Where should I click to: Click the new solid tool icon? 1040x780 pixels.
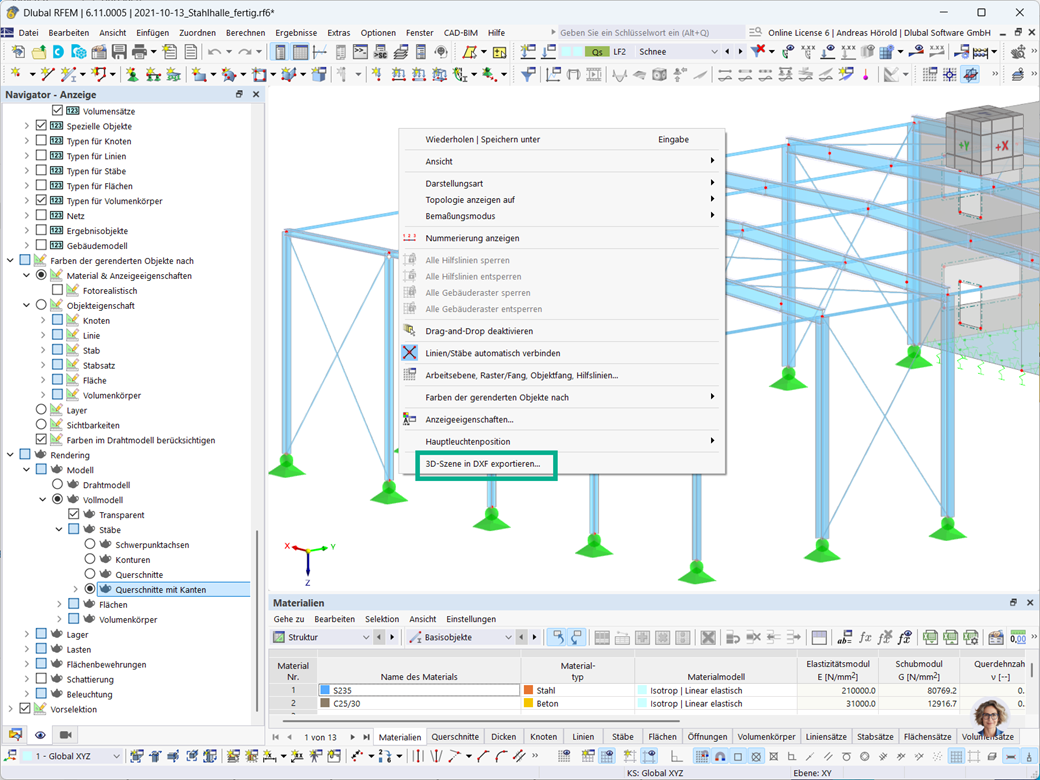click(x=289, y=74)
